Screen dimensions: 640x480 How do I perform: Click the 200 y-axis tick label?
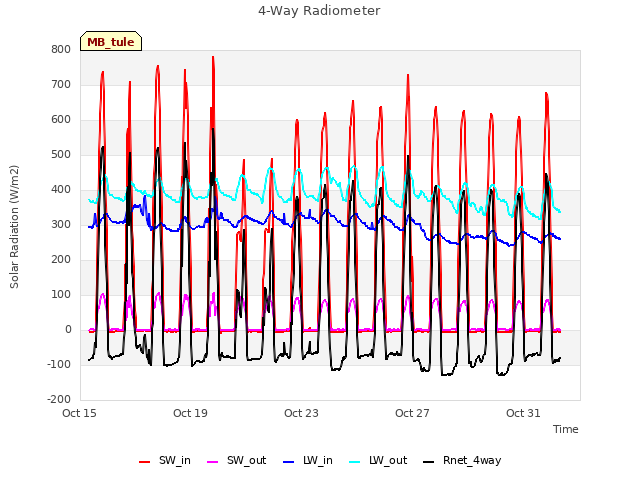tap(61, 260)
